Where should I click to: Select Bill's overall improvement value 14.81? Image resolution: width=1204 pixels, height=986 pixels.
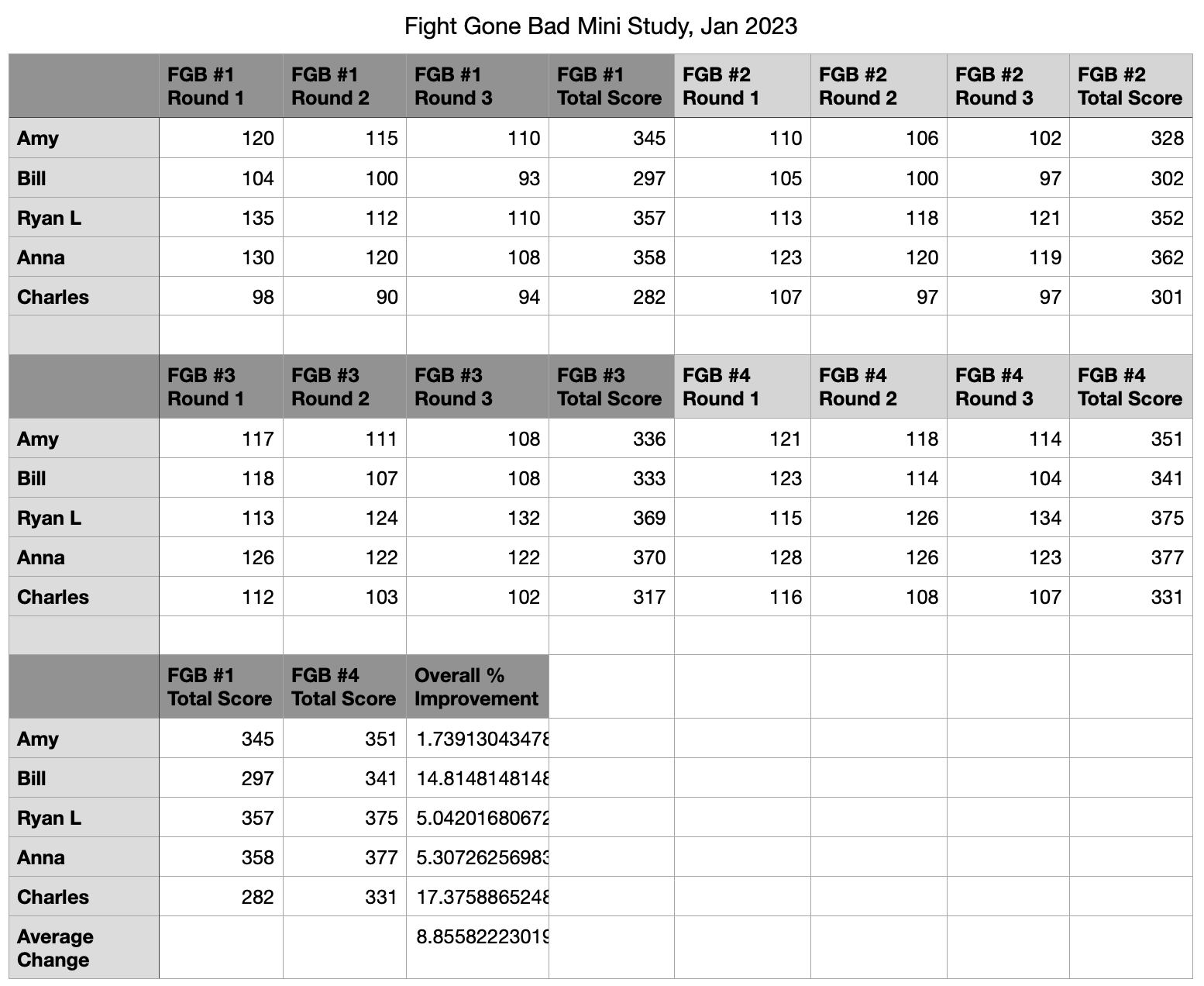click(x=477, y=778)
